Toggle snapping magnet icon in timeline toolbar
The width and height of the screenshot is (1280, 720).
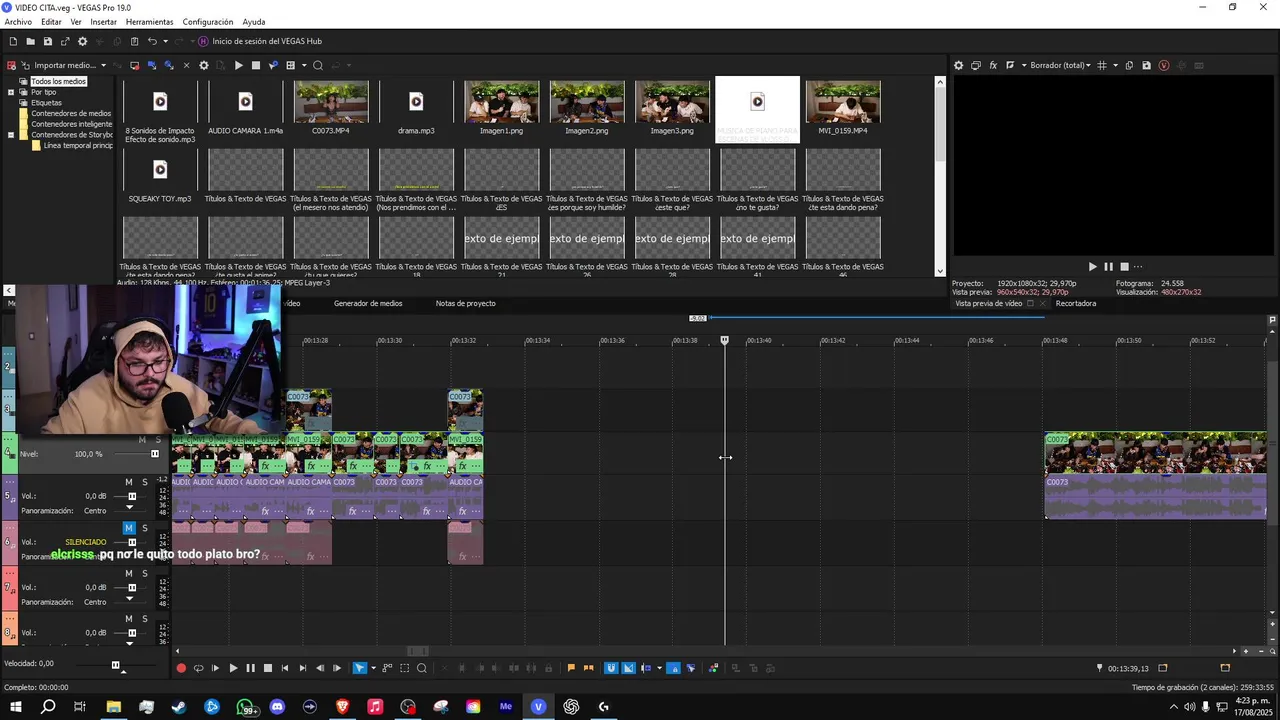click(611, 668)
